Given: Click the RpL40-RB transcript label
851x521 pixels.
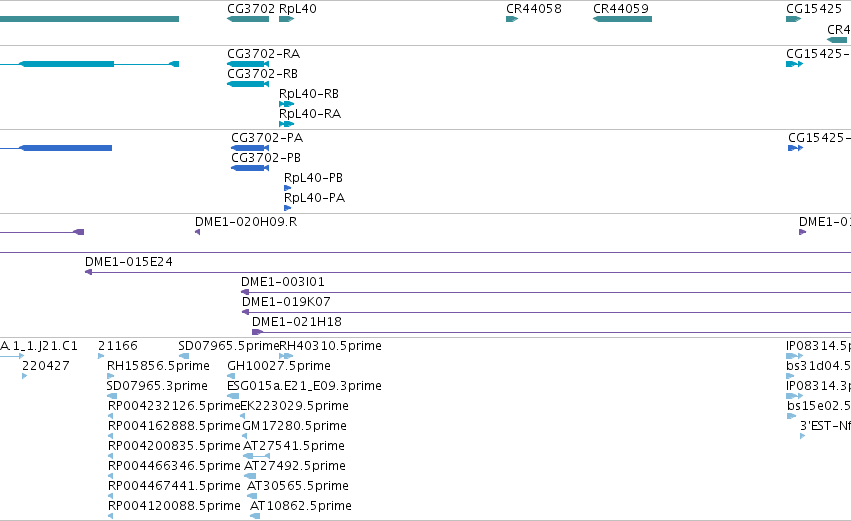Looking at the screenshot, I should (x=309, y=94).
